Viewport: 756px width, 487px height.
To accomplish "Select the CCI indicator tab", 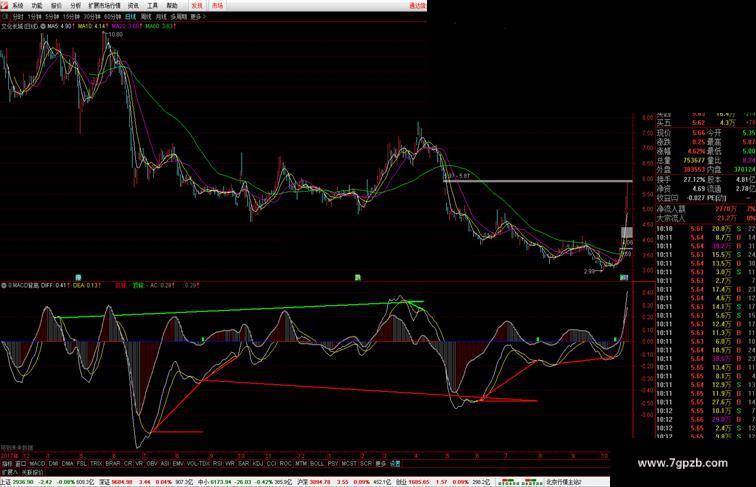I will [x=271, y=463].
